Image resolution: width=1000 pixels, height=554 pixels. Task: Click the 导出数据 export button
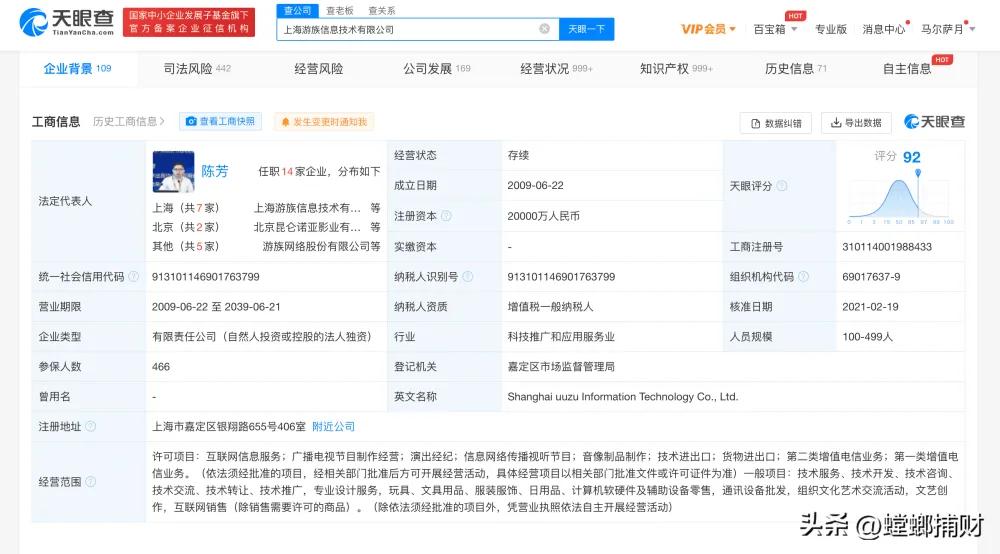[856, 123]
